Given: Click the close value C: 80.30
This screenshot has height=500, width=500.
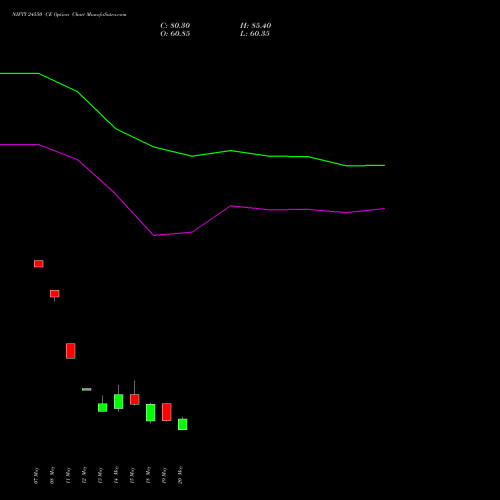Looking at the screenshot, I should (x=175, y=26).
